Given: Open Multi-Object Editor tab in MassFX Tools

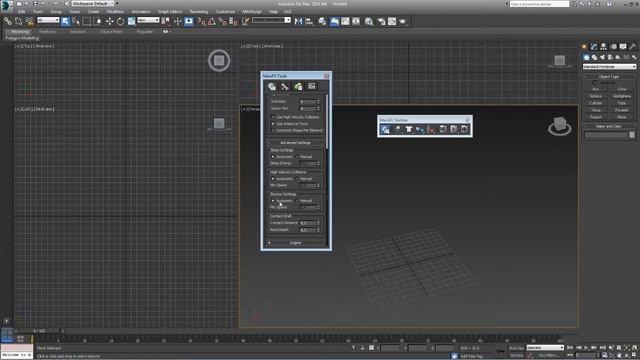Looking at the screenshot, I should point(298,87).
